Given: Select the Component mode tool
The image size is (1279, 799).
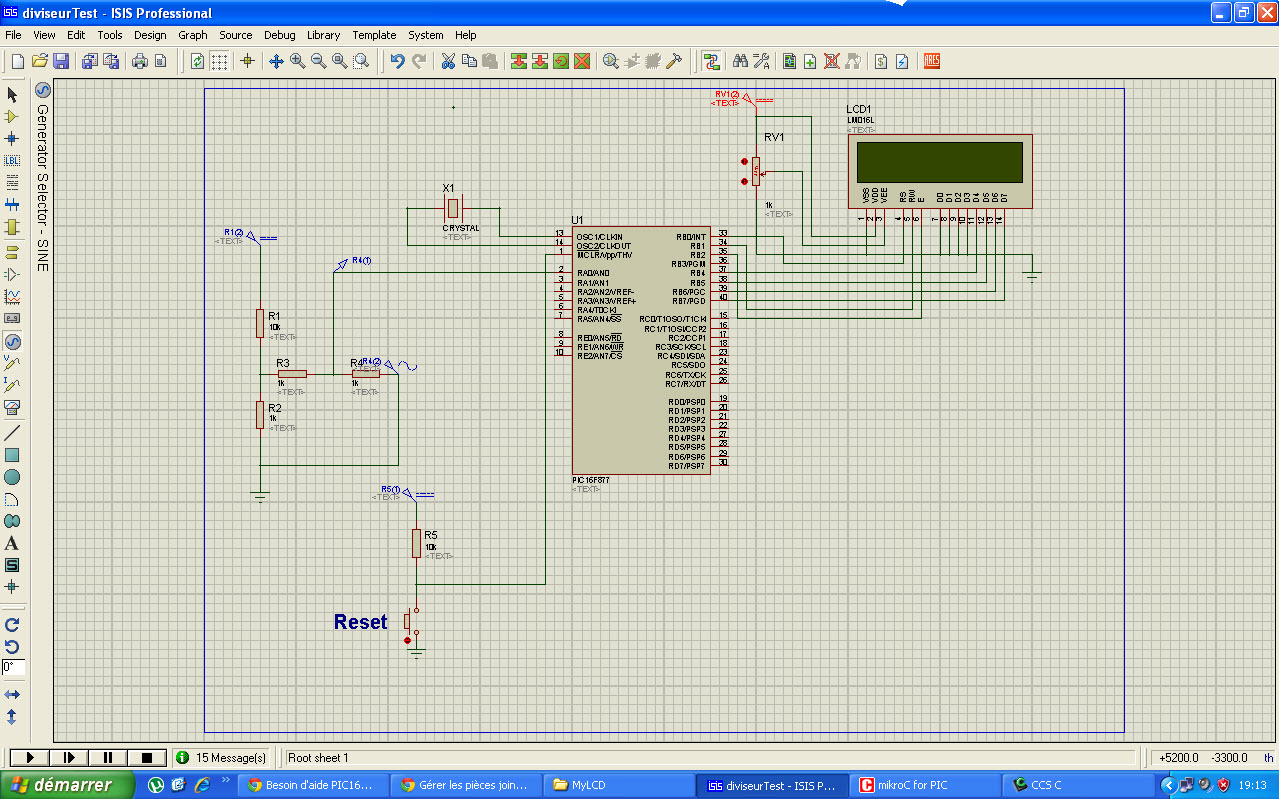Looking at the screenshot, I should (x=12, y=117).
